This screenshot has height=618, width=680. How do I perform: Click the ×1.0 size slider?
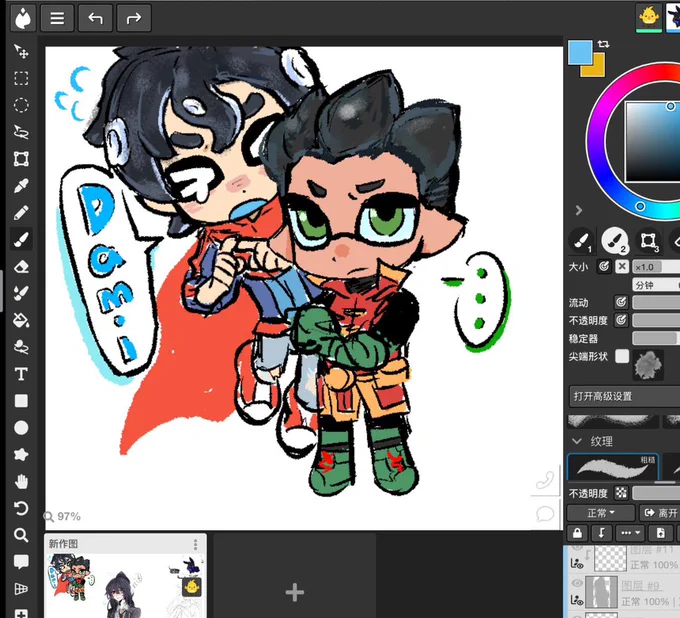[x=656, y=267]
